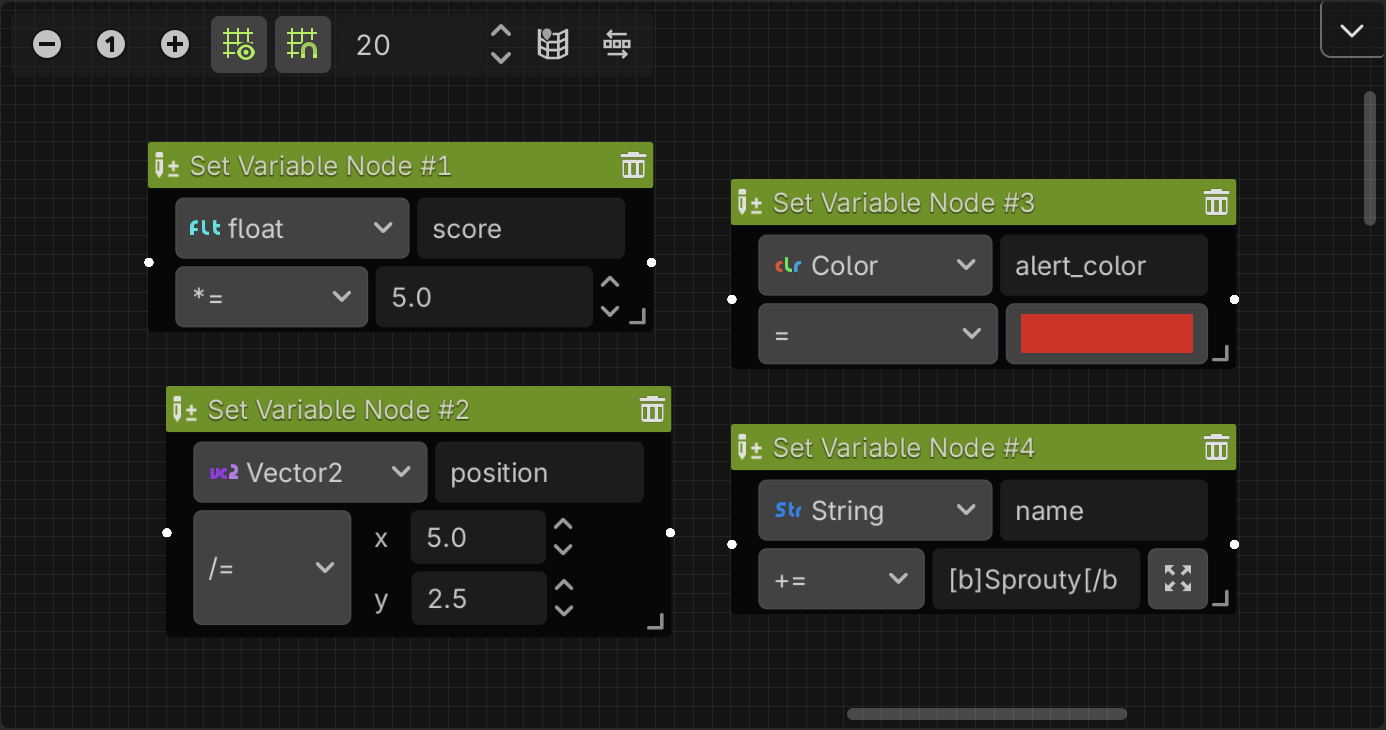Click the zoom out icon in the toolbar

(x=46, y=44)
